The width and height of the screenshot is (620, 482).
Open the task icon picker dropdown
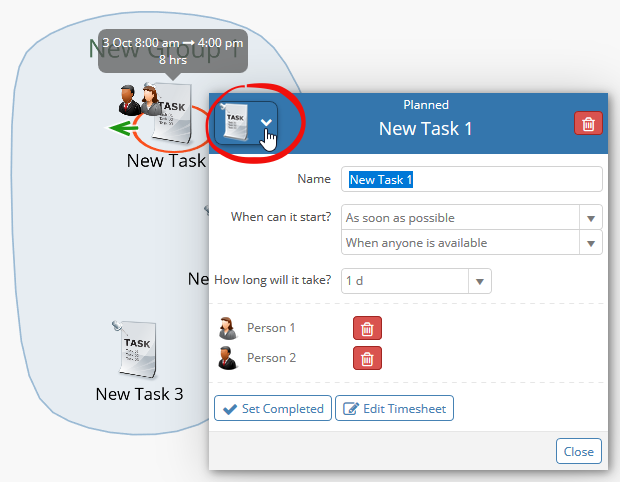[x=246, y=123]
